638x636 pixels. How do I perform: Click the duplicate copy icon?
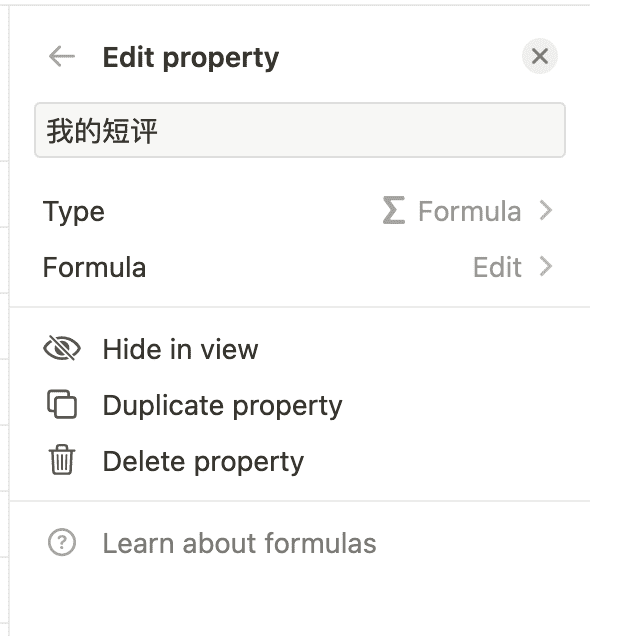click(62, 405)
